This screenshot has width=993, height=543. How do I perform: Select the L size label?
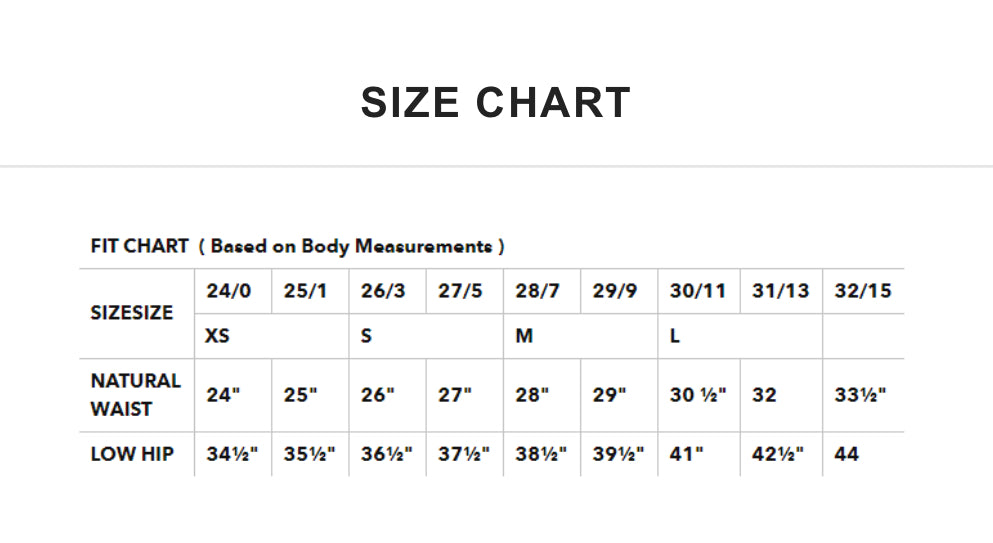coord(675,336)
